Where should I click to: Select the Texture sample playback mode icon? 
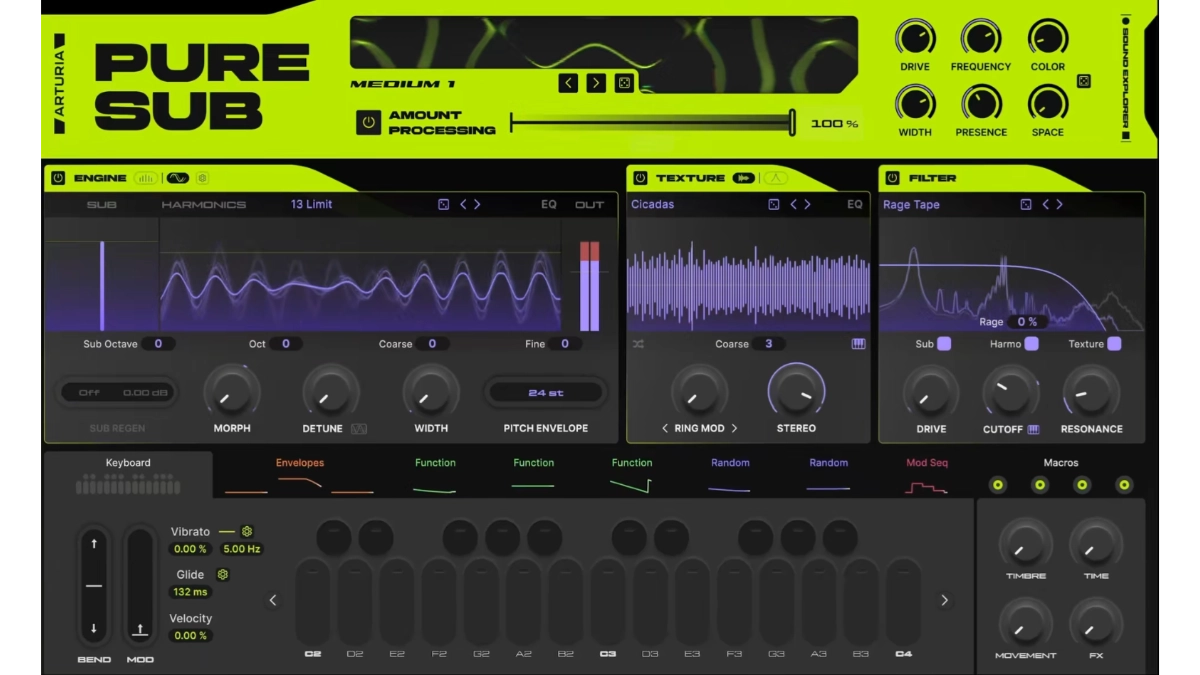coord(743,178)
